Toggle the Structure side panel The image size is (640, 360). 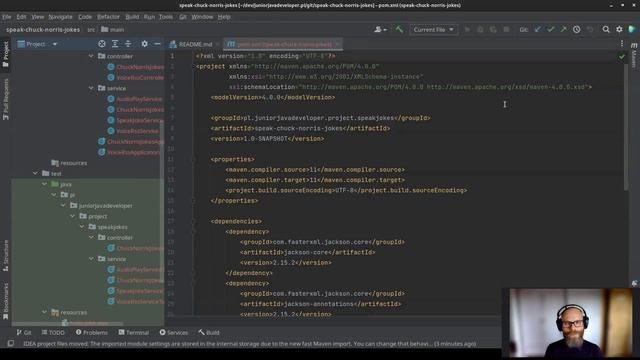[6, 256]
